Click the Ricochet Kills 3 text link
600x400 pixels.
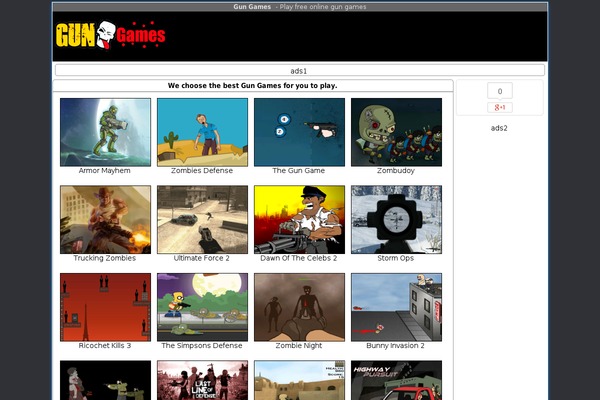[104, 346]
